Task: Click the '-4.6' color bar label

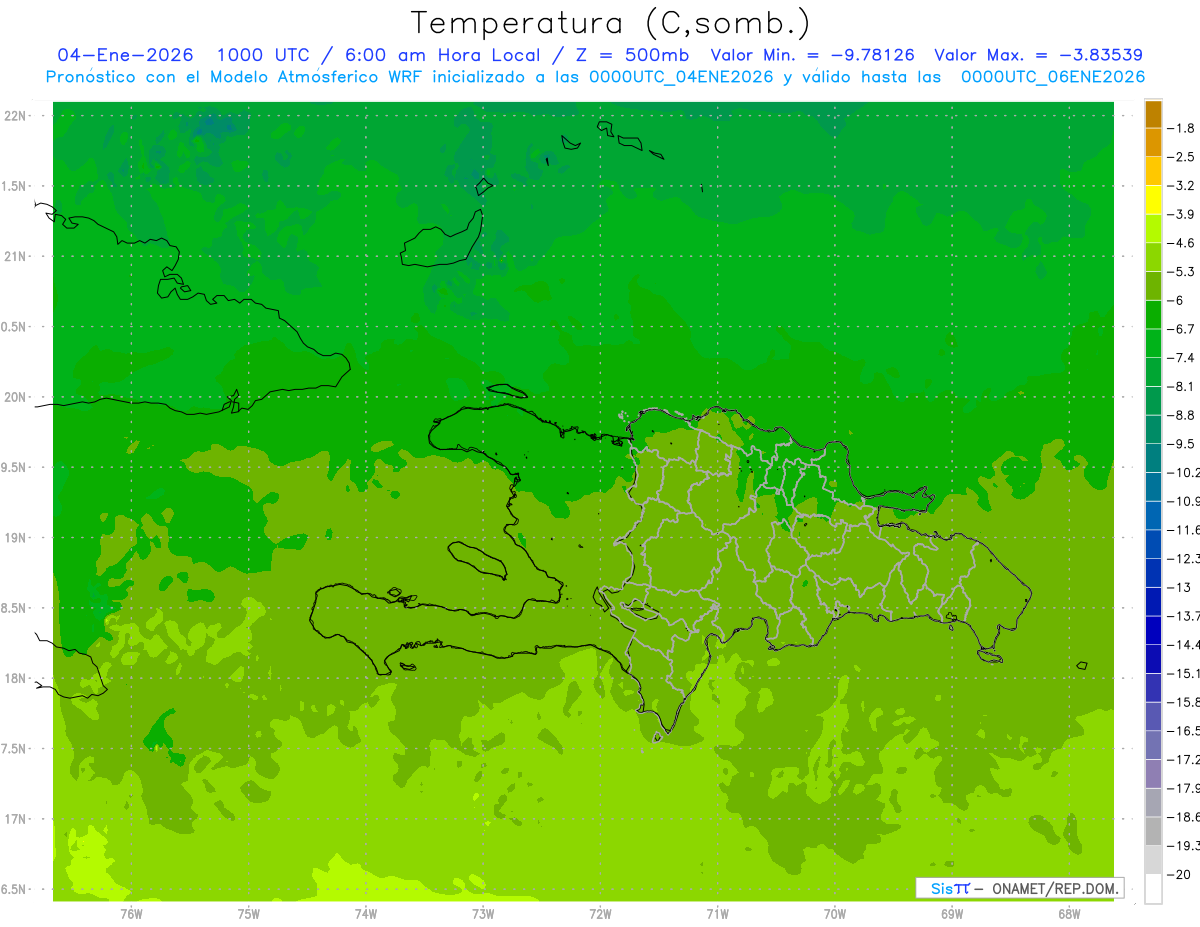Action: (1182, 243)
